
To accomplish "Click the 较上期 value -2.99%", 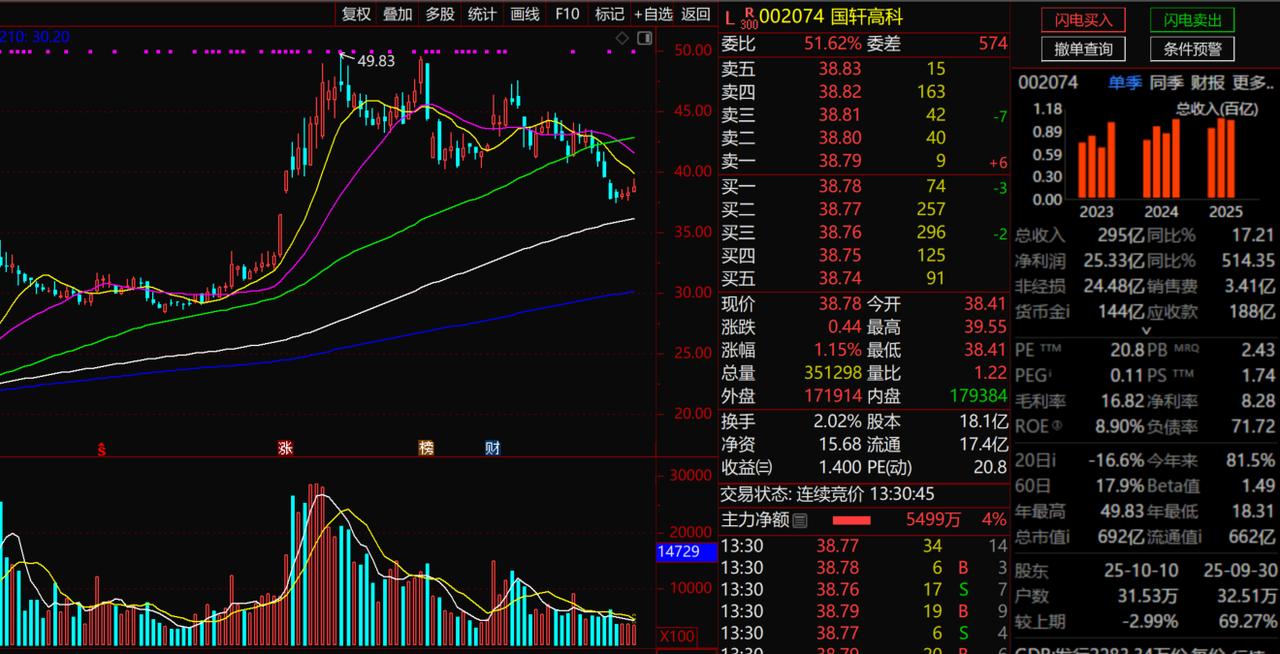I will click(x=1150, y=621).
